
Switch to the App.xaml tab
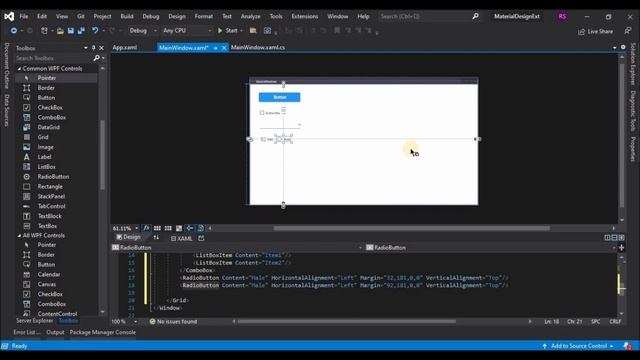click(125, 47)
